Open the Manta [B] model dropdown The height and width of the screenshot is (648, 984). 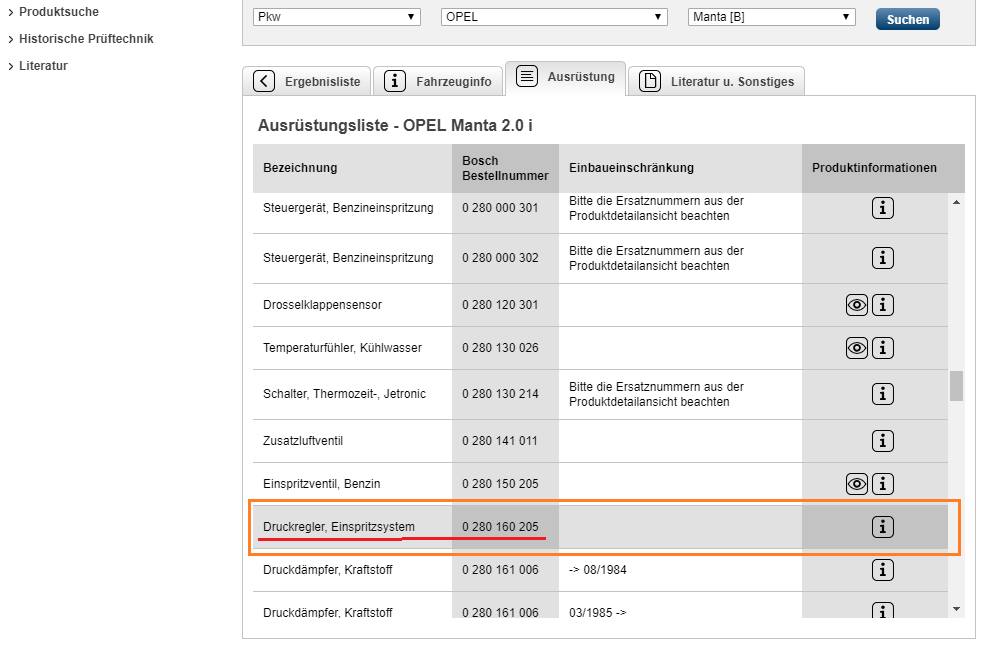[771, 17]
